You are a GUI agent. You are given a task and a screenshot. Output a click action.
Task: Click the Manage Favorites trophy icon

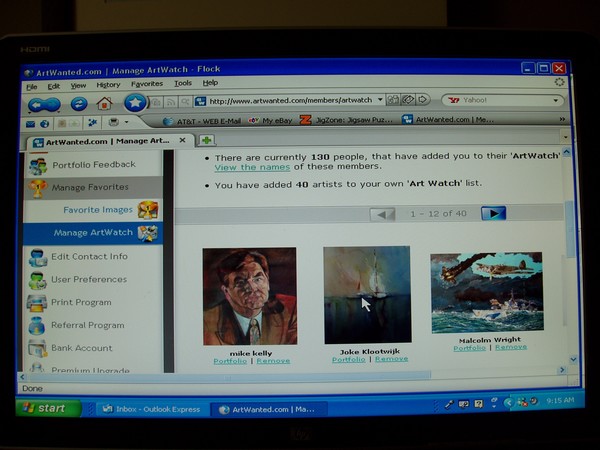click(38, 189)
